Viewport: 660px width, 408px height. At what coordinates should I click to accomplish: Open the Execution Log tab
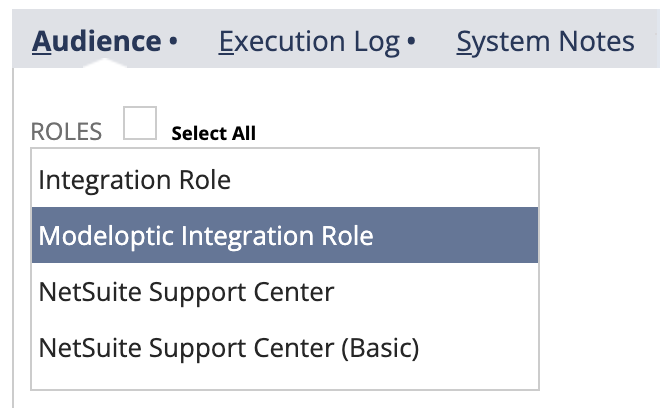point(309,42)
